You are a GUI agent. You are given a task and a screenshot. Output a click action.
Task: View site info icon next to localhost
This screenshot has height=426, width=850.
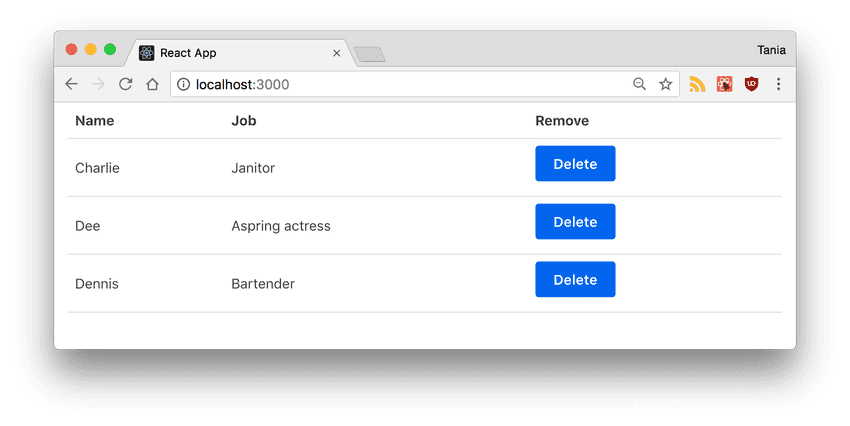(x=184, y=84)
